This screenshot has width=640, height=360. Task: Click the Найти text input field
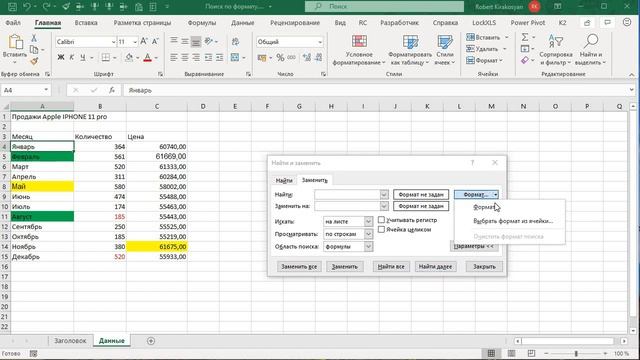point(347,195)
